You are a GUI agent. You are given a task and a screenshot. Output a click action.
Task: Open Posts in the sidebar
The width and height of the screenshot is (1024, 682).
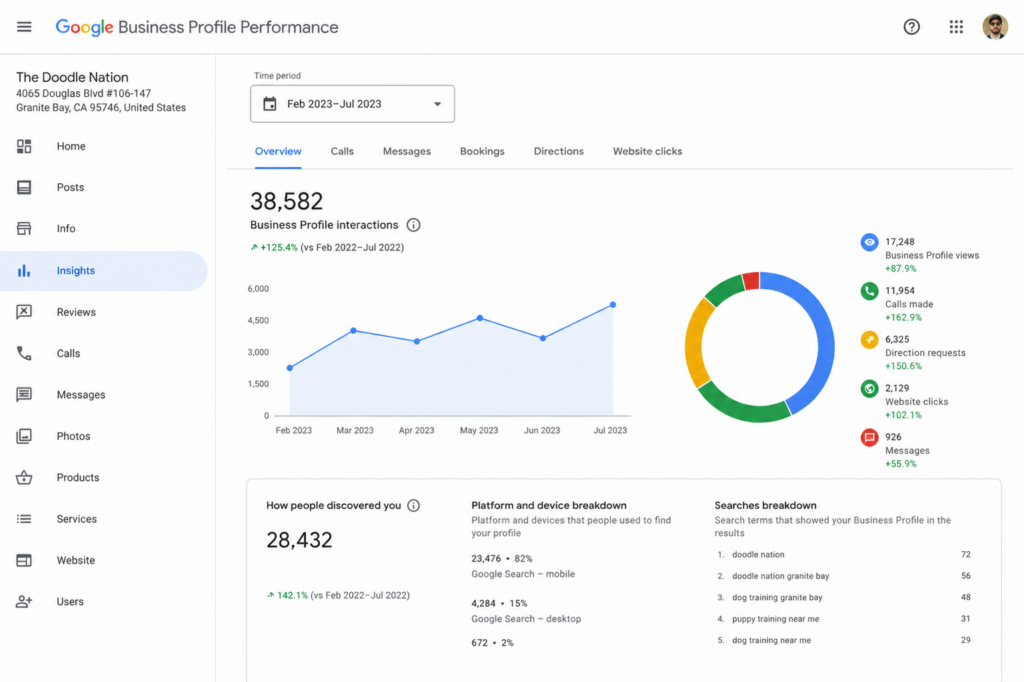coord(104,187)
